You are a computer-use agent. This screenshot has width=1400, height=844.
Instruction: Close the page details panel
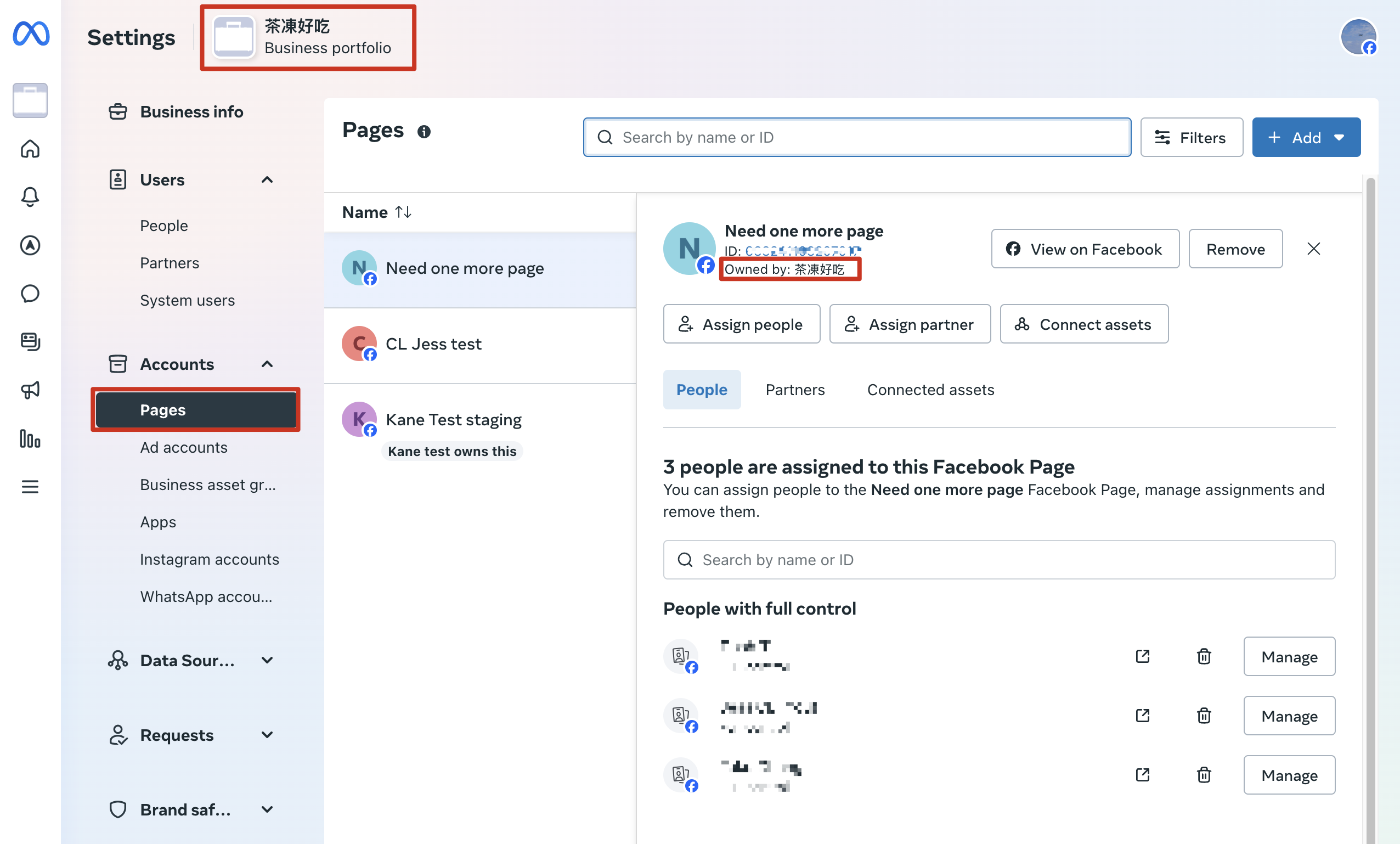(1313, 249)
